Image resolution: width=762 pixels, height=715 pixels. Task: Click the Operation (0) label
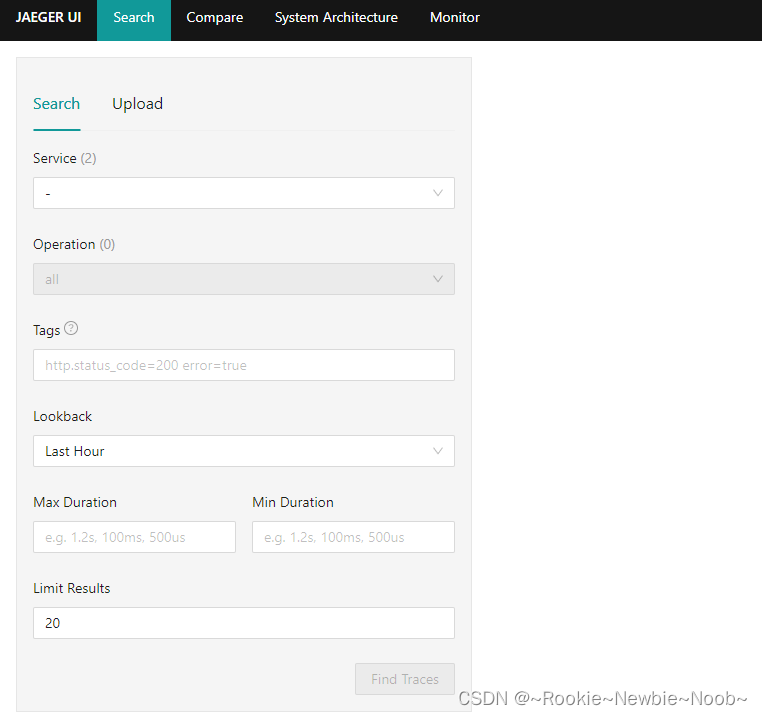coord(74,244)
